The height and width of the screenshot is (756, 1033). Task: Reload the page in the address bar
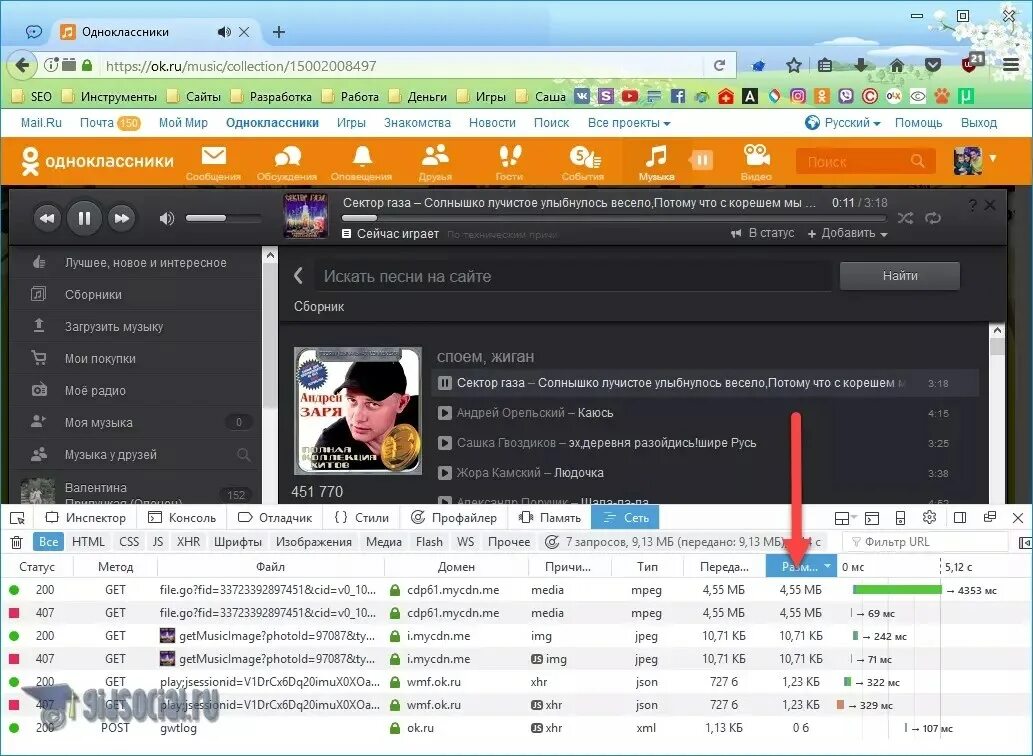click(x=719, y=65)
